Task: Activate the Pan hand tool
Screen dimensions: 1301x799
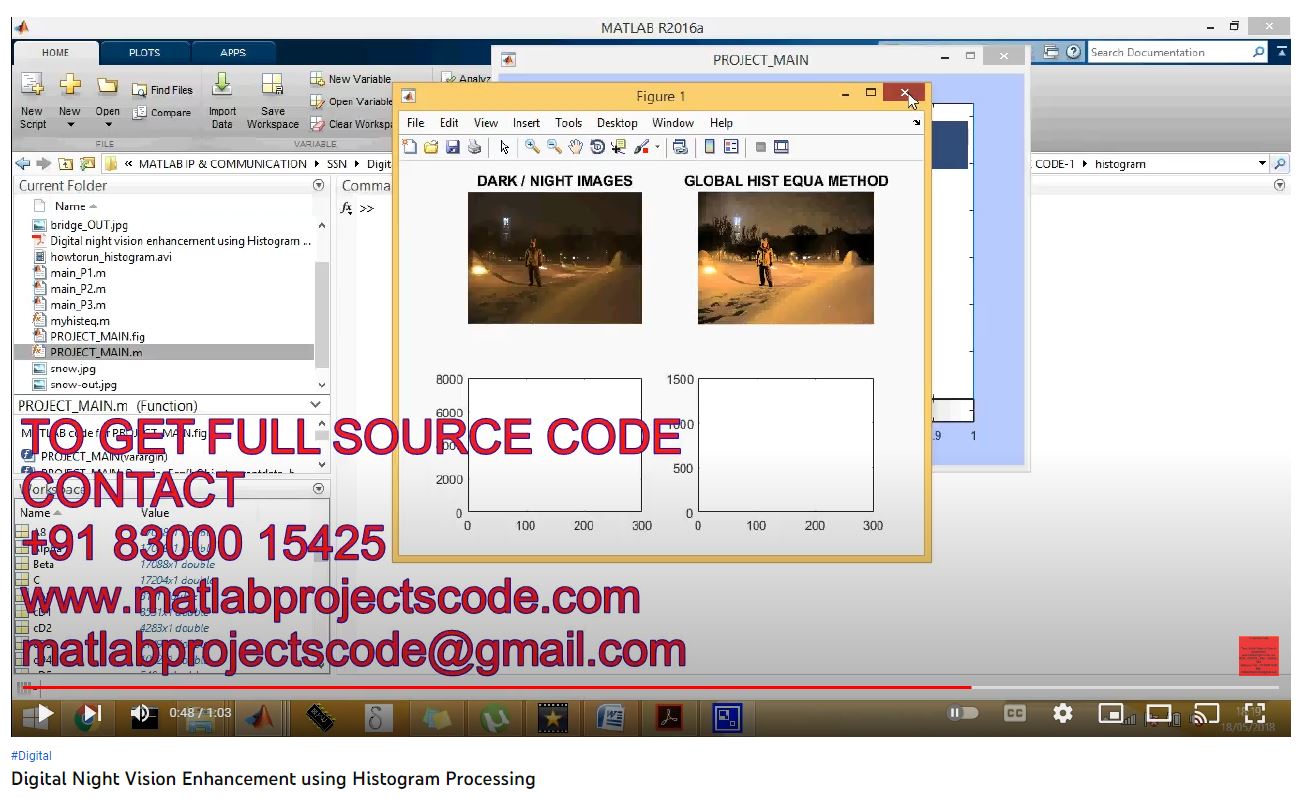Action: [576, 147]
